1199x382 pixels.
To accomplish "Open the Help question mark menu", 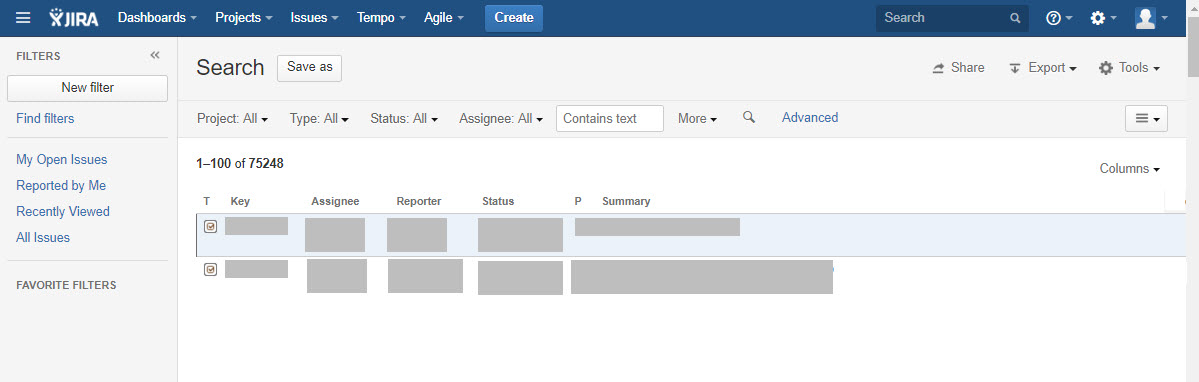I will click(1059, 18).
